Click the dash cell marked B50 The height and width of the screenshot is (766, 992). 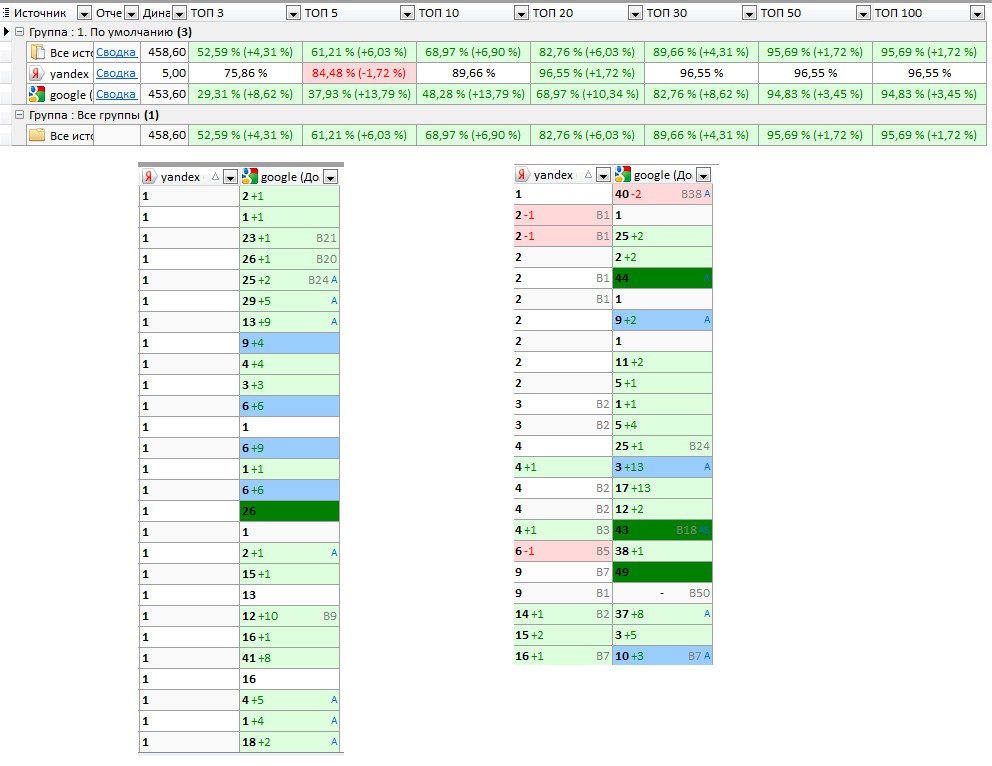662,593
